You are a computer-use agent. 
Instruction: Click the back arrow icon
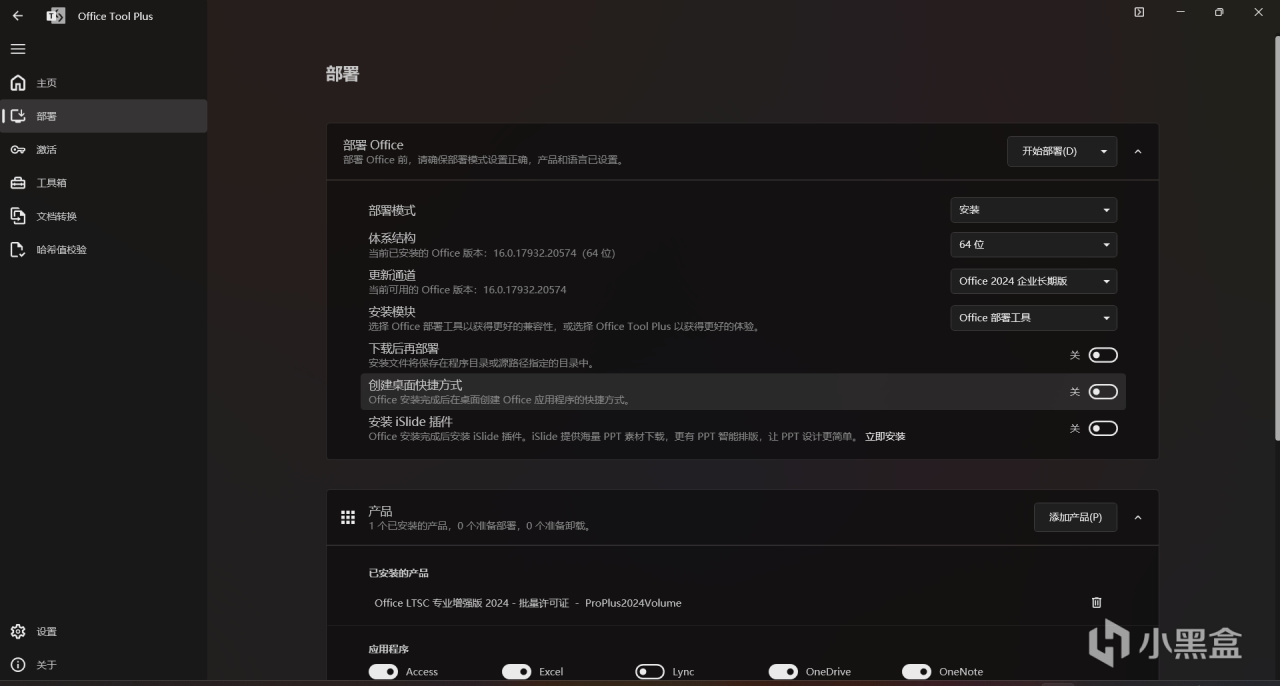click(17, 16)
